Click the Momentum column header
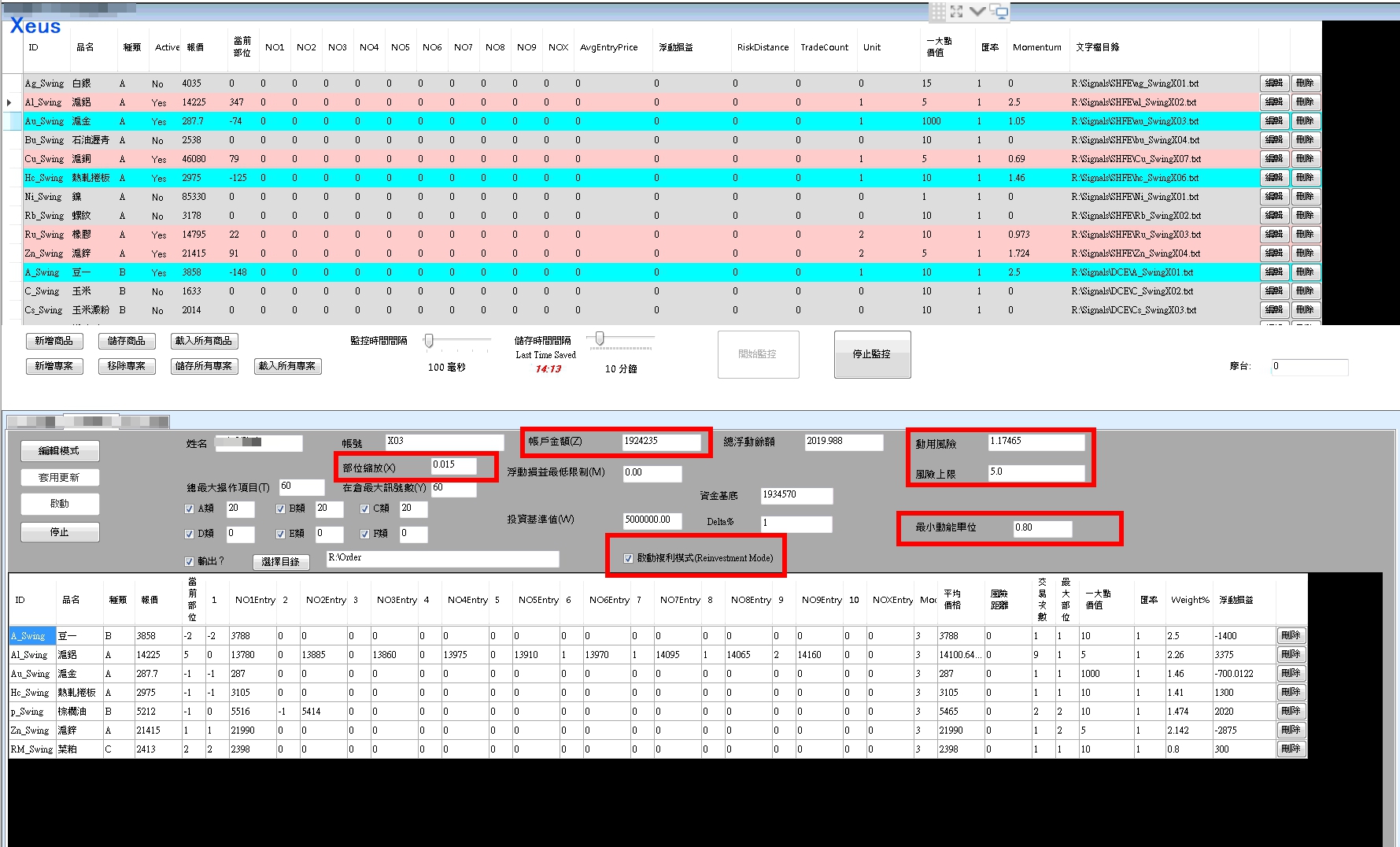This screenshot has height=847, width=1400. point(1037,47)
